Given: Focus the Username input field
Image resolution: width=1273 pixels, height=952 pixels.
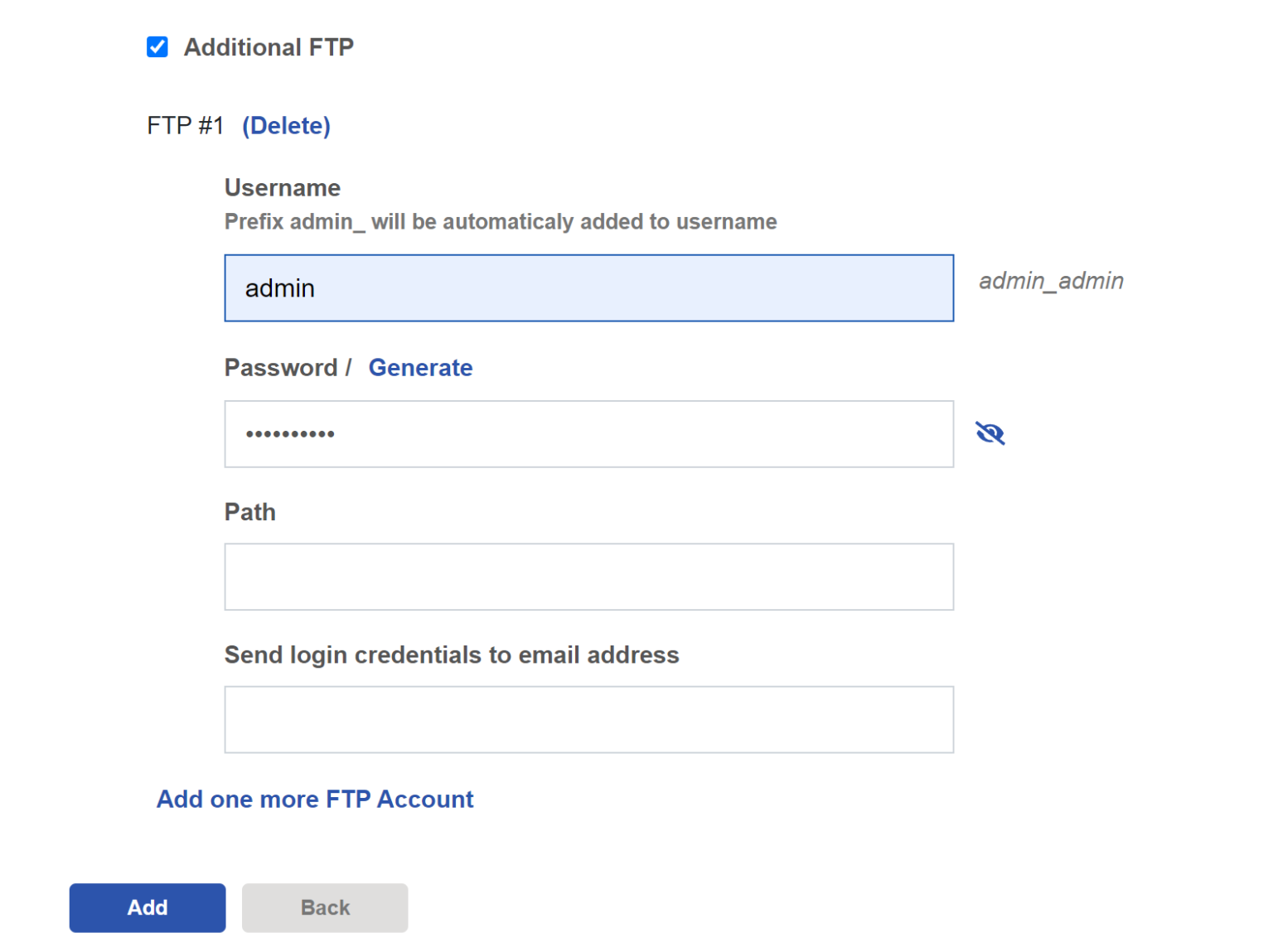Looking at the screenshot, I should [x=588, y=288].
